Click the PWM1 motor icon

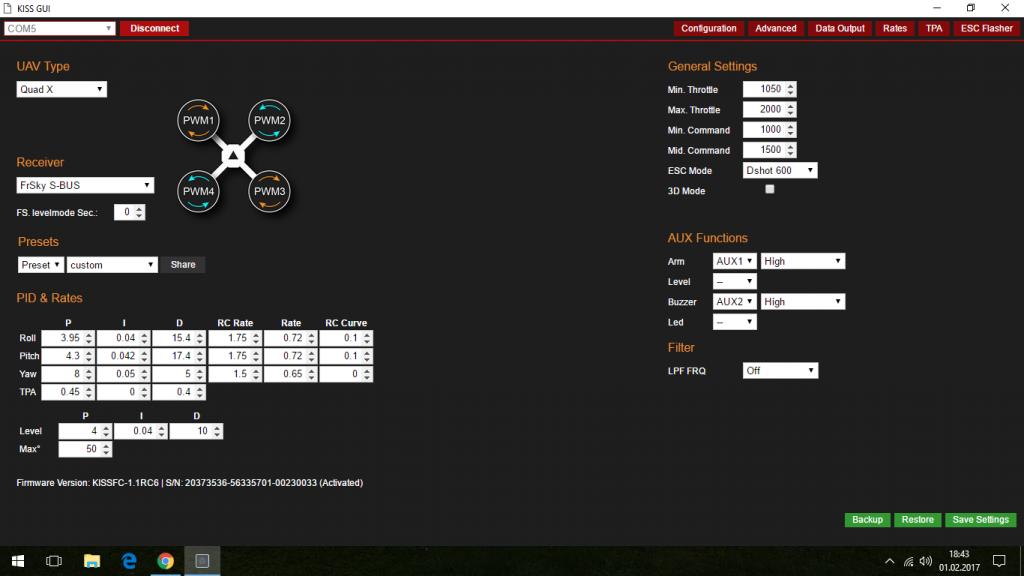tap(198, 120)
